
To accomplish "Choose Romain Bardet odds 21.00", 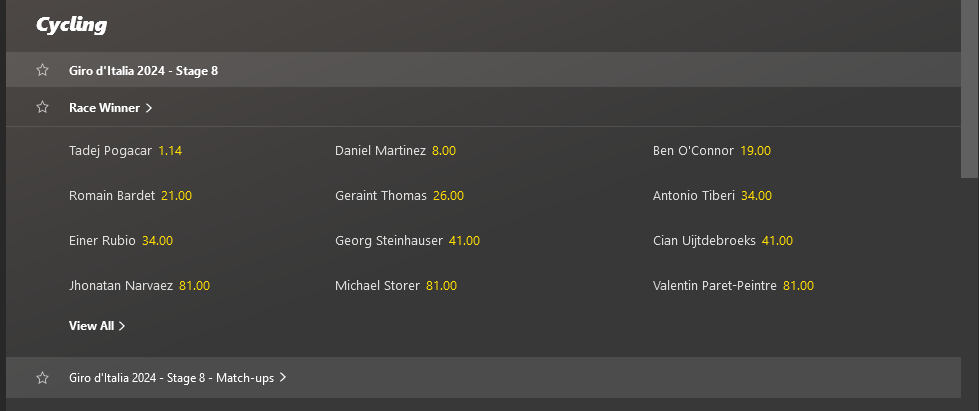I will click(176, 196).
